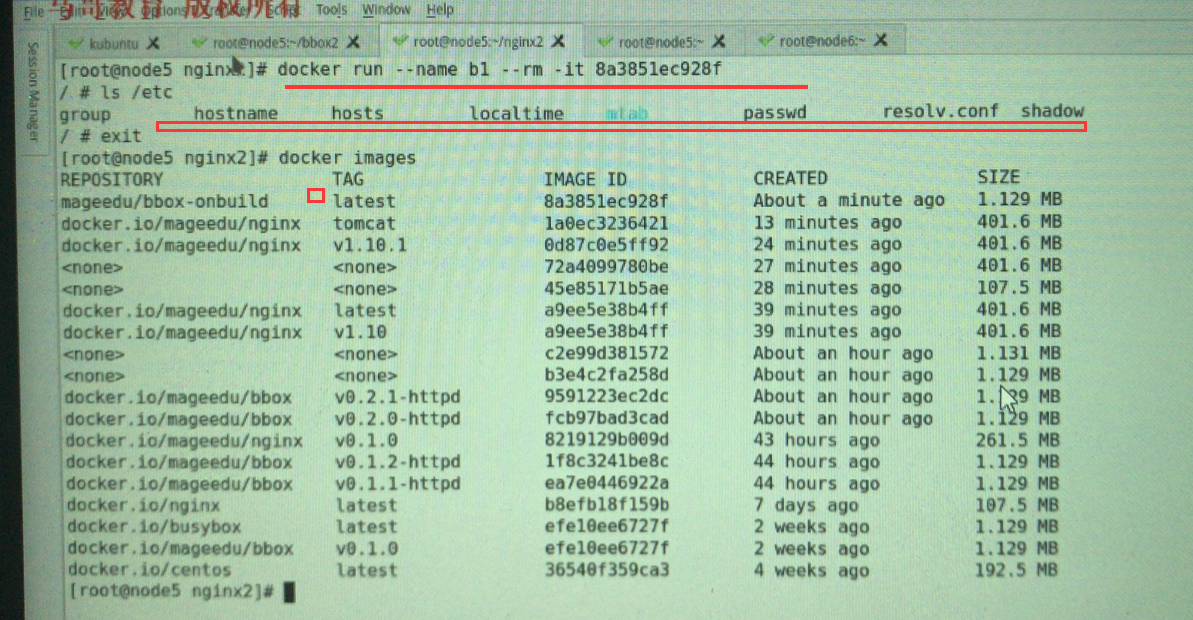This screenshot has width=1193, height=620.
Task: Click the TAG column header
Action: tap(348, 179)
